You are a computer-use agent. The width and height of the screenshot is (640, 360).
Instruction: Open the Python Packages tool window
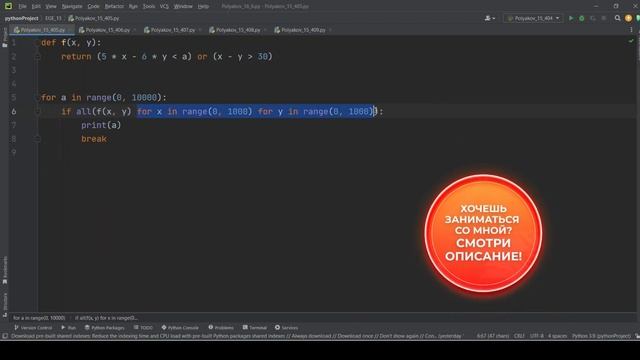[x=104, y=327]
